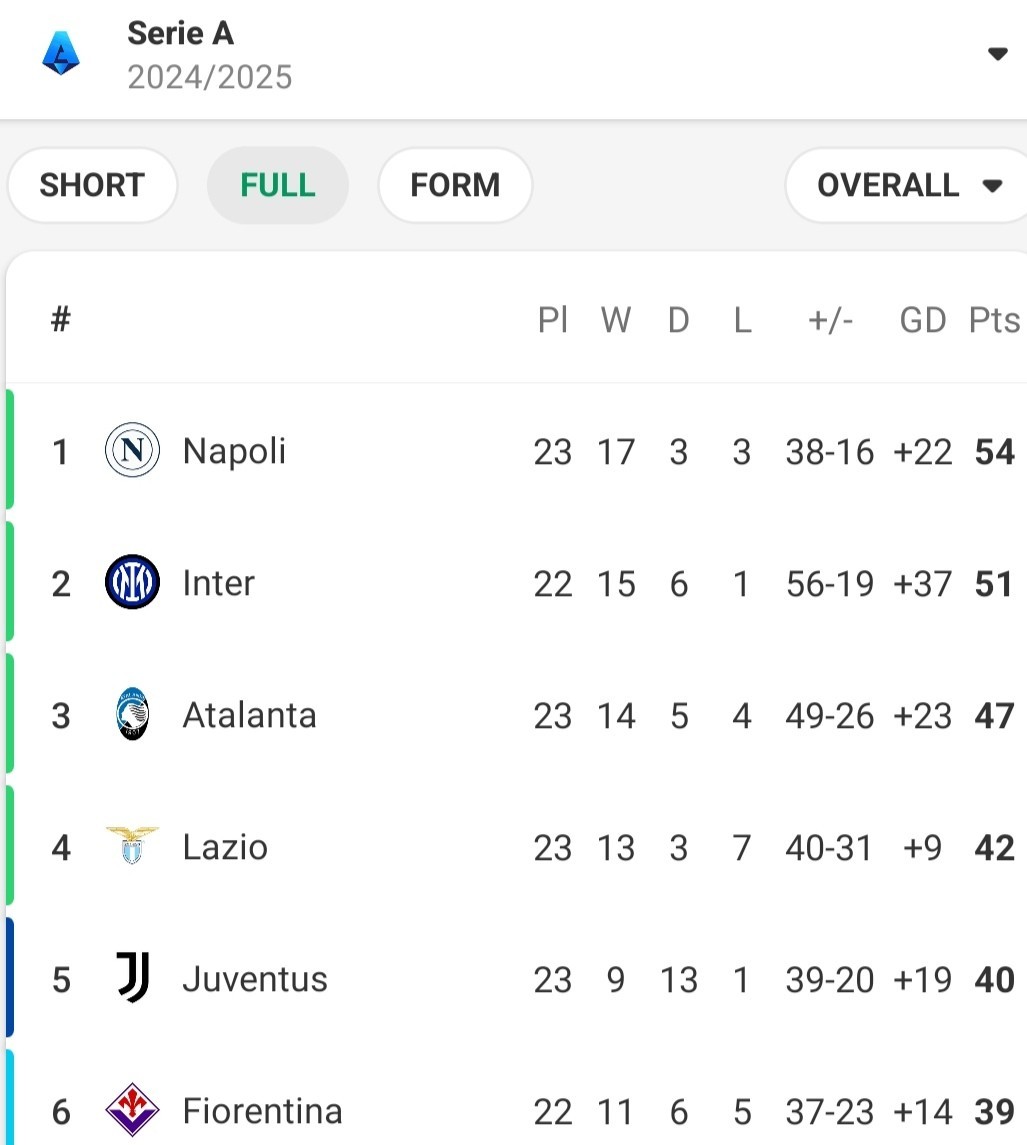
Task: Open the Napoli club crest
Action: coord(132,450)
